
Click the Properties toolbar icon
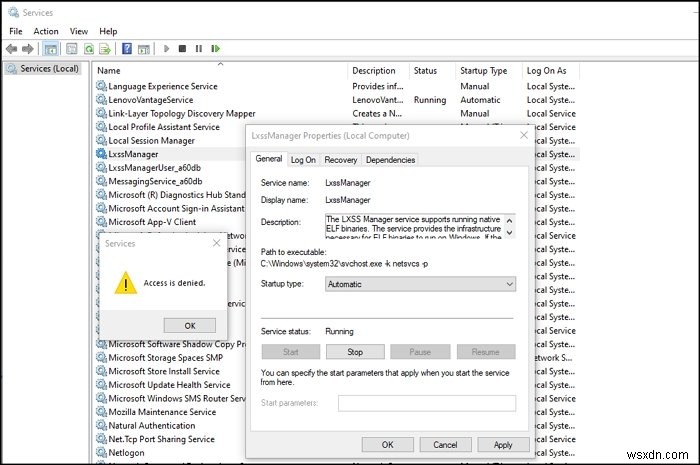click(71, 49)
